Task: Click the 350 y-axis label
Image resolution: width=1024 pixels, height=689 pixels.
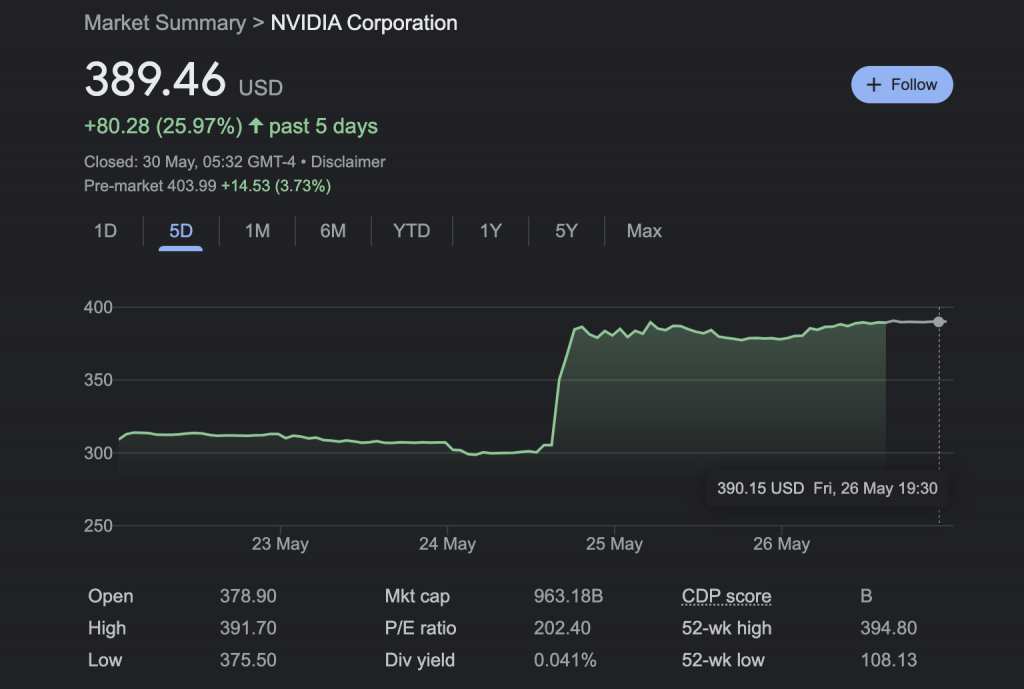Action: point(98,379)
